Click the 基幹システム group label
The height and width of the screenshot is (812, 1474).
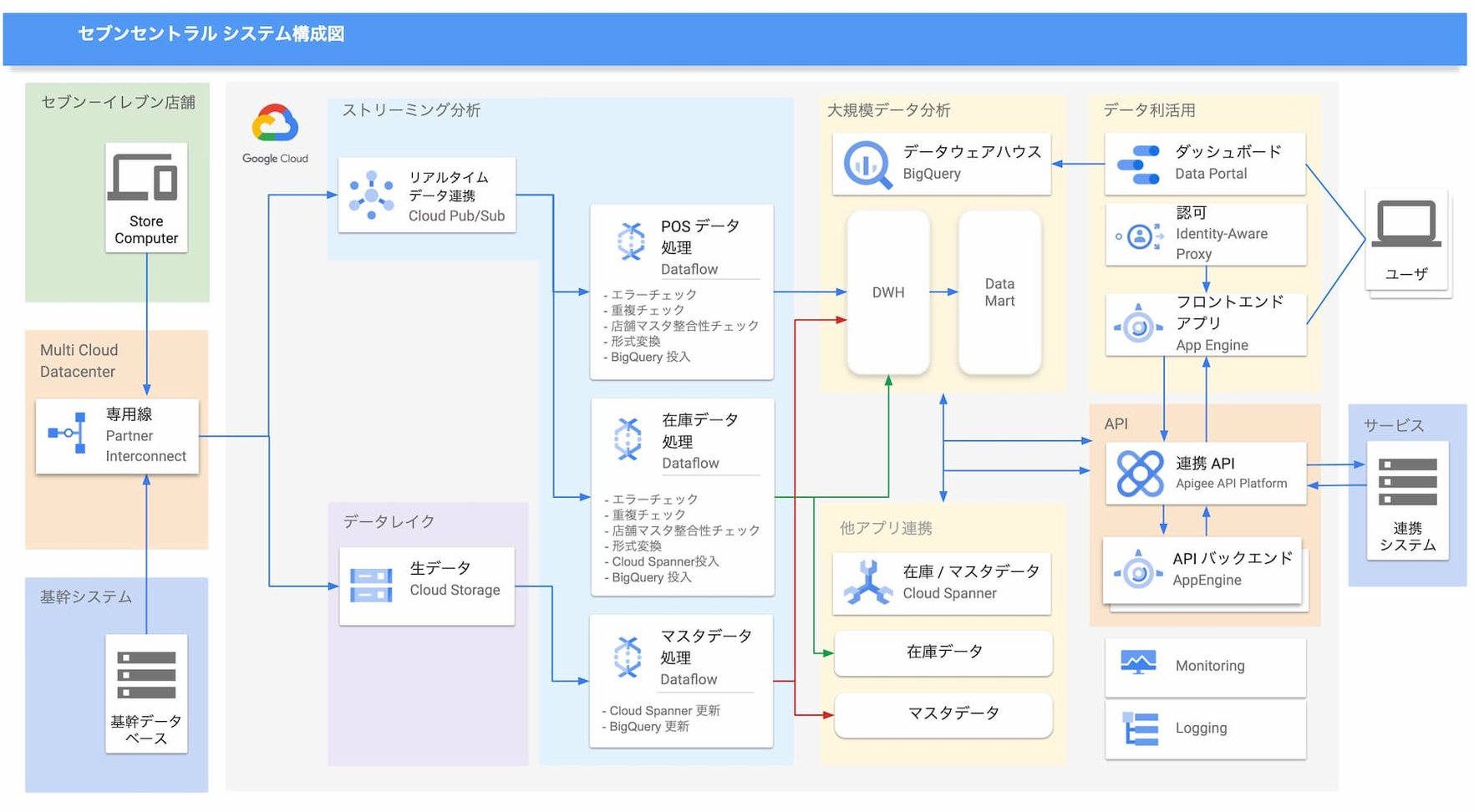pos(86,596)
